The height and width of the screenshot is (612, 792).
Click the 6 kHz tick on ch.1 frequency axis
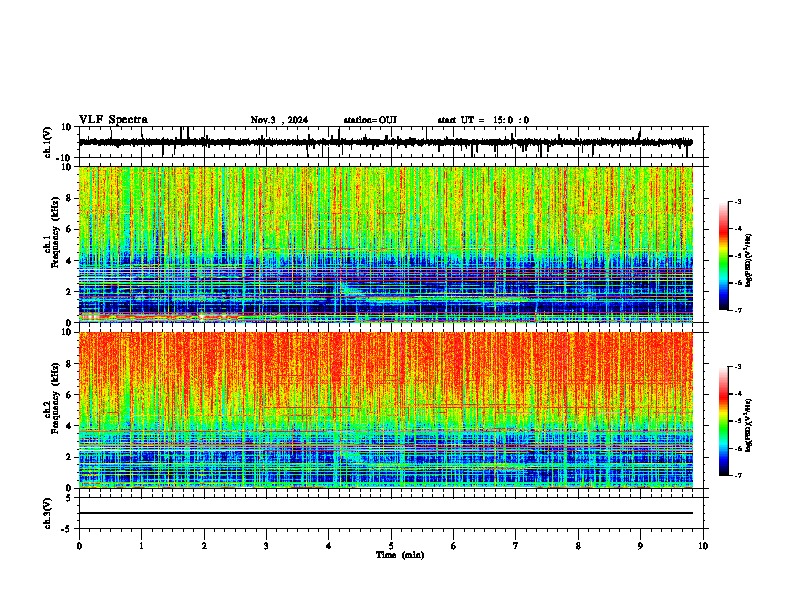(69, 229)
